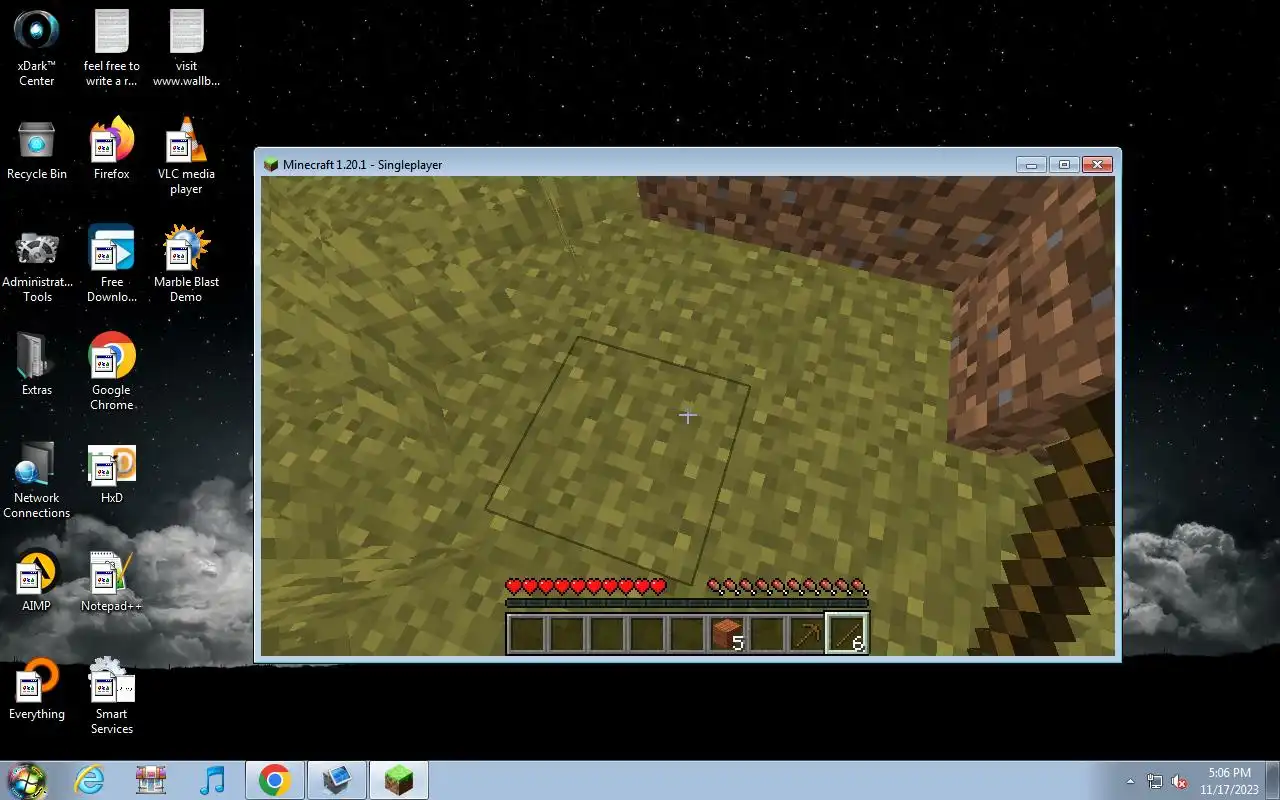Open the Windows Start menu orb
This screenshot has height=800, width=1280.
[27, 780]
